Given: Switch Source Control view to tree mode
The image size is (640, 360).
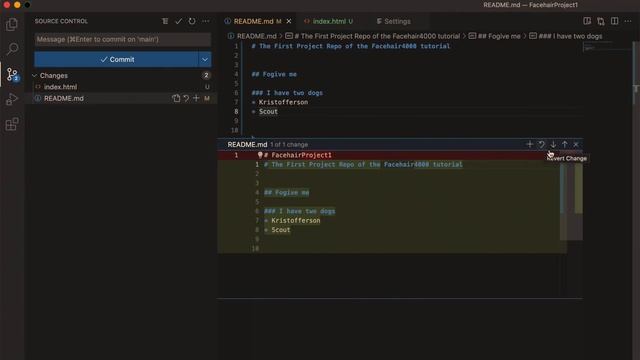Looking at the screenshot, I should [165, 21].
